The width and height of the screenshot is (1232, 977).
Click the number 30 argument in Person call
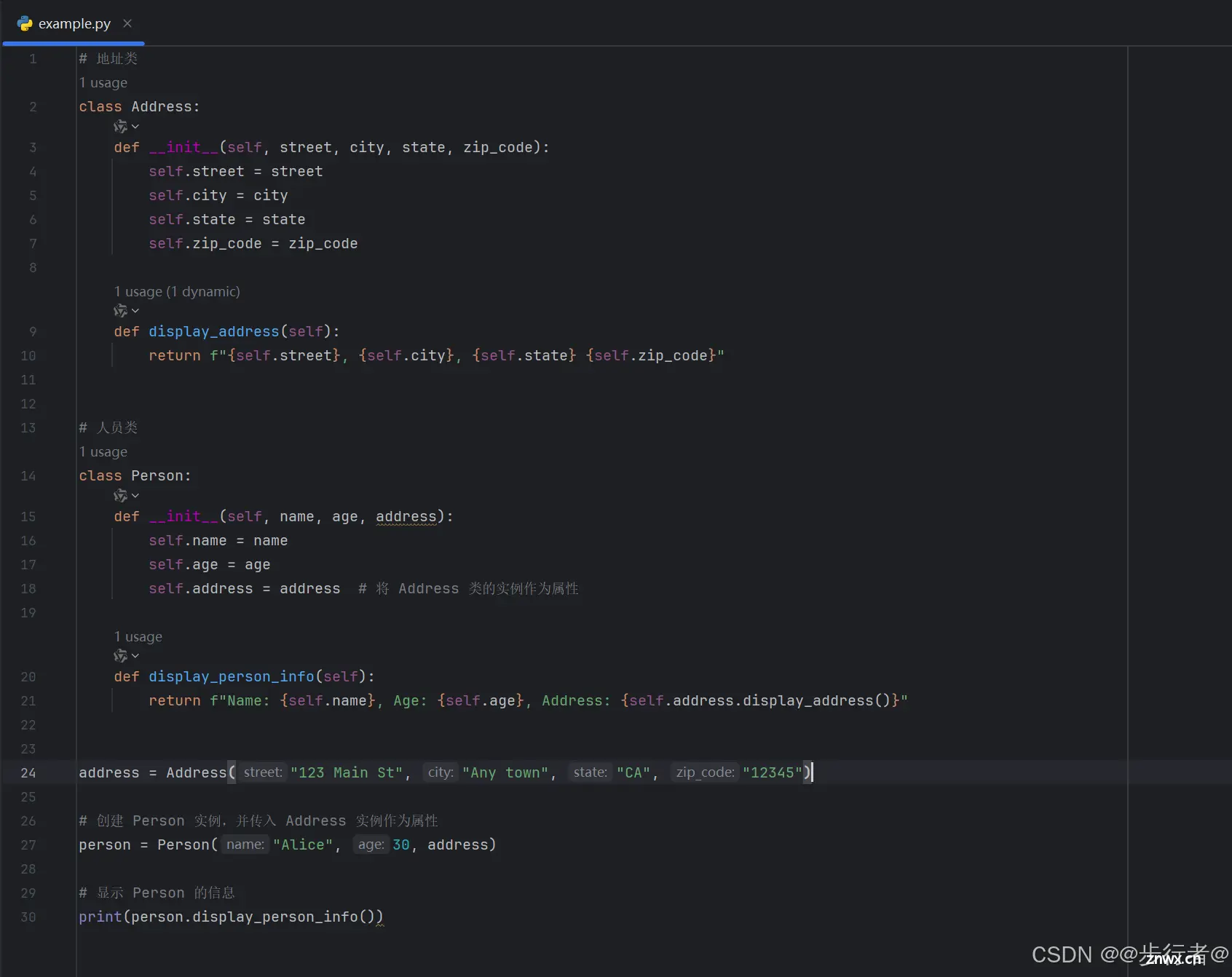(401, 845)
